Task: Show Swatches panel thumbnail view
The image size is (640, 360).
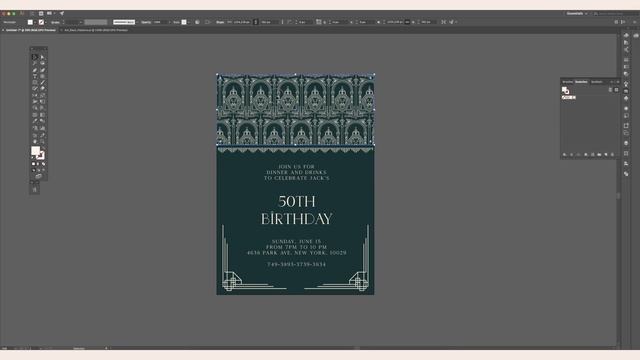Action: (x=616, y=90)
